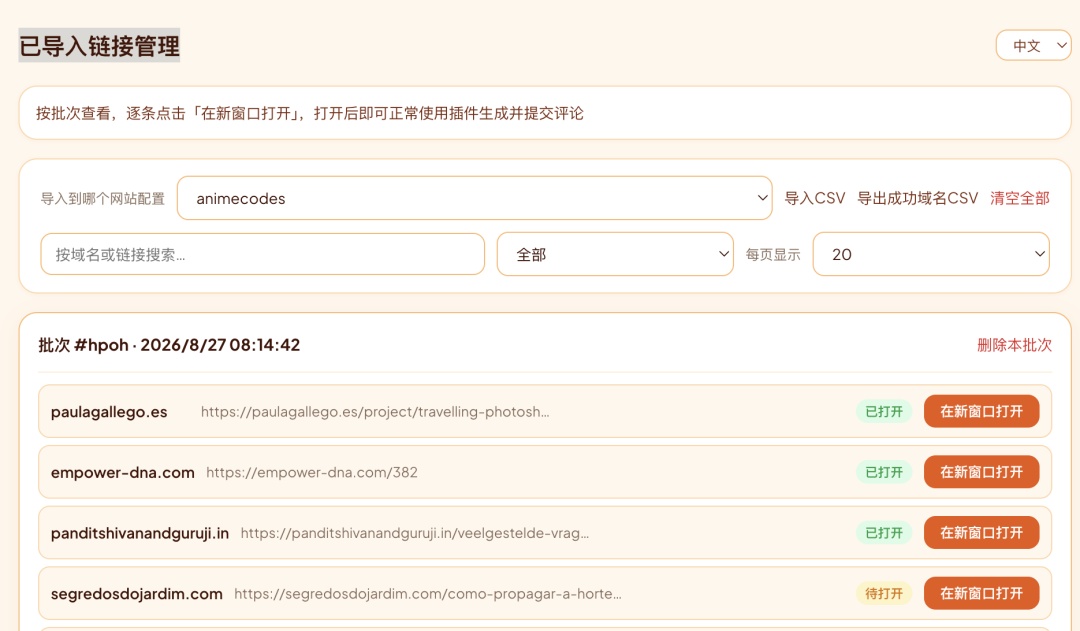
Task: Click the 批次 #hpoh batch header
Action: (169, 345)
